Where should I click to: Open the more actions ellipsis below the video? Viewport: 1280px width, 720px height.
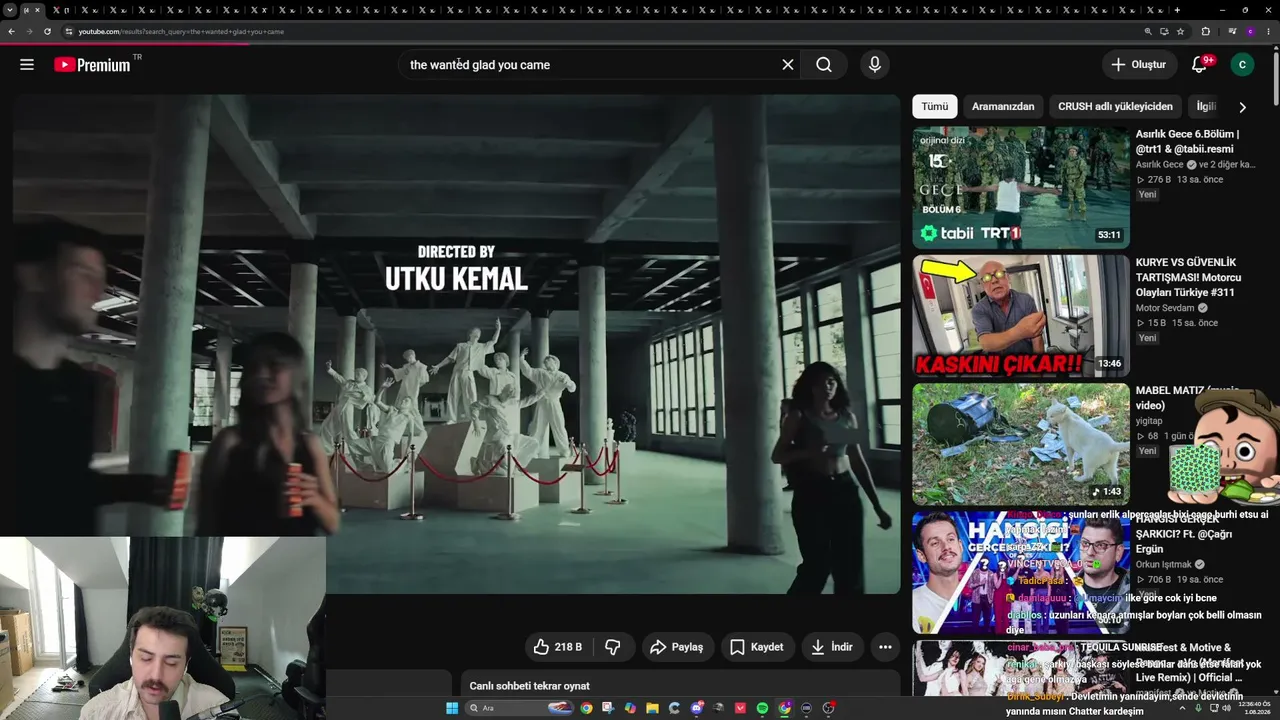[885, 647]
